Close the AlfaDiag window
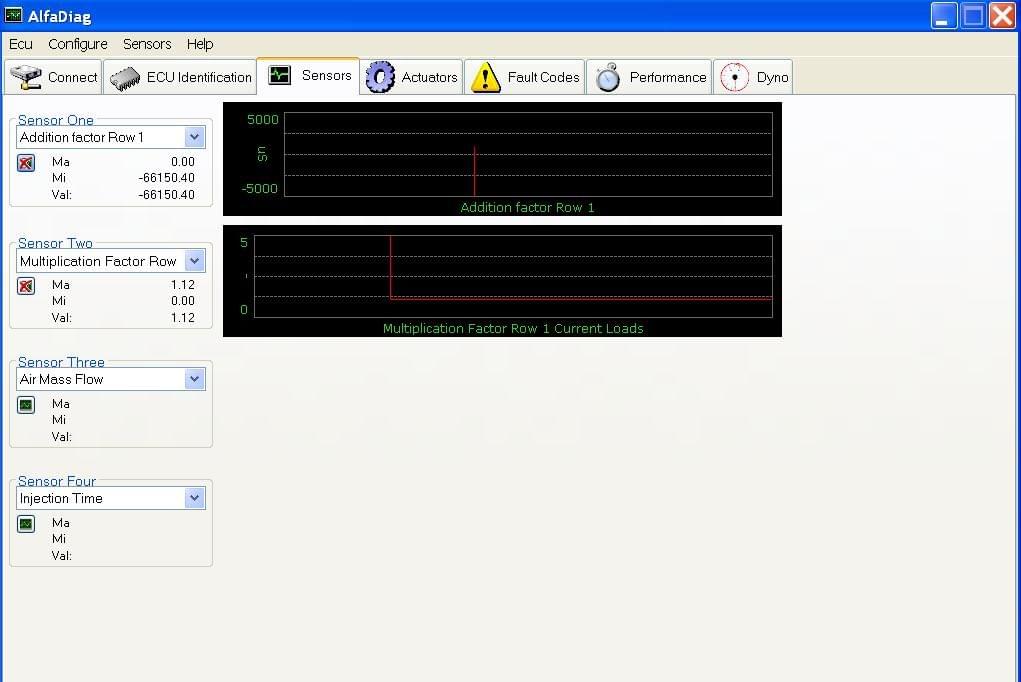The width and height of the screenshot is (1021, 682). tap(1003, 16)
